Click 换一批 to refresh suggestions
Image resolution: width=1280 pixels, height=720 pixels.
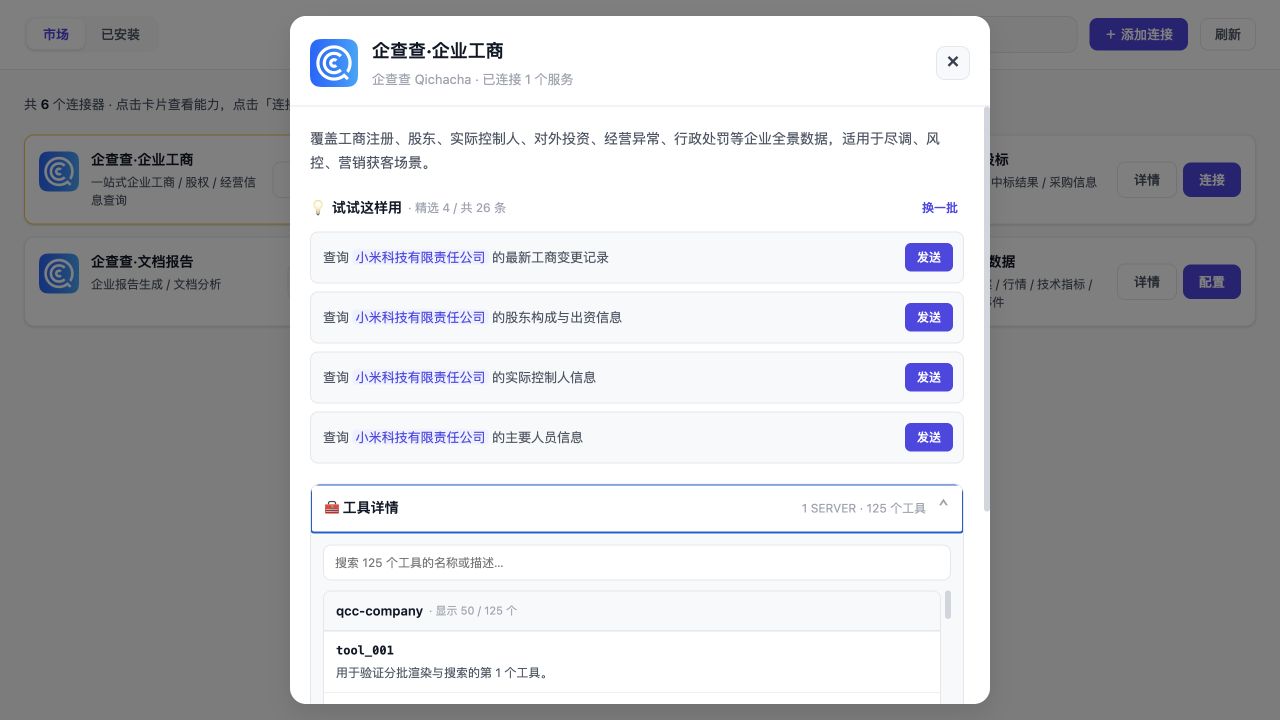[x=940, y=208]
